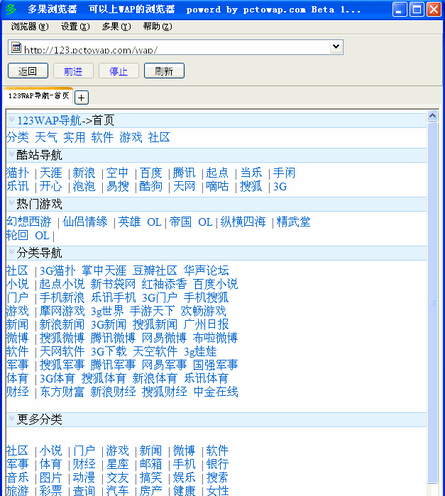Minimize the 多果浏览器 window
Screen dimensions: 445x496
click(x=399, y=9)
